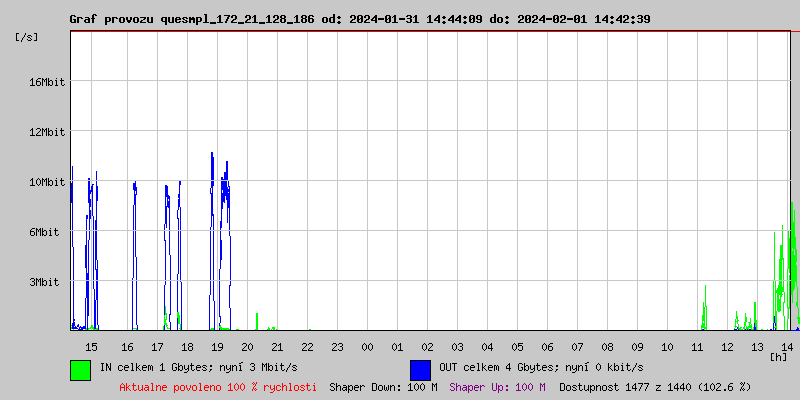Select hour 11 on the time axis
The width and height of the screenshot is (800, 400).
[x=697, y=346]
